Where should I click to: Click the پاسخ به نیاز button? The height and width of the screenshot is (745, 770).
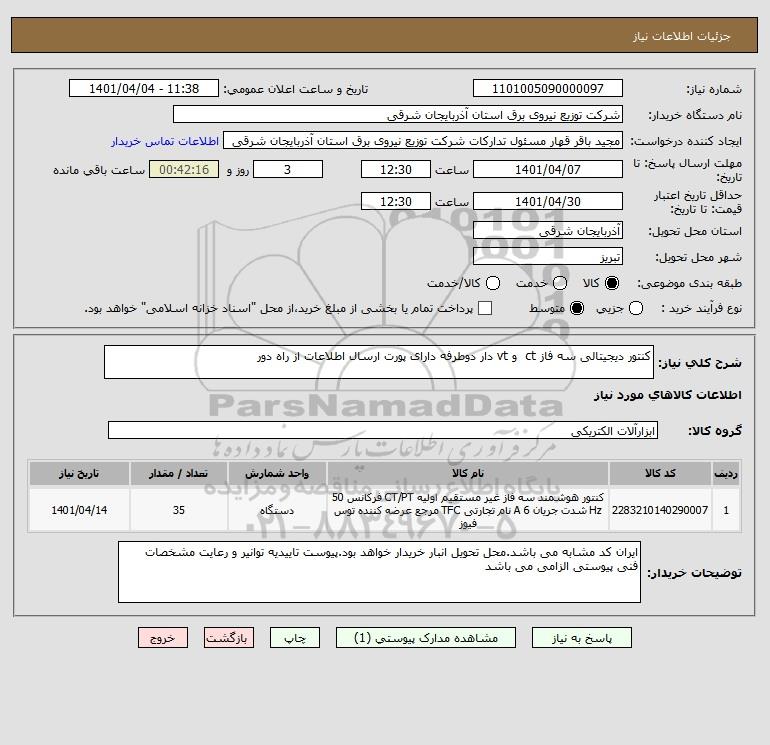click(581, 638)
